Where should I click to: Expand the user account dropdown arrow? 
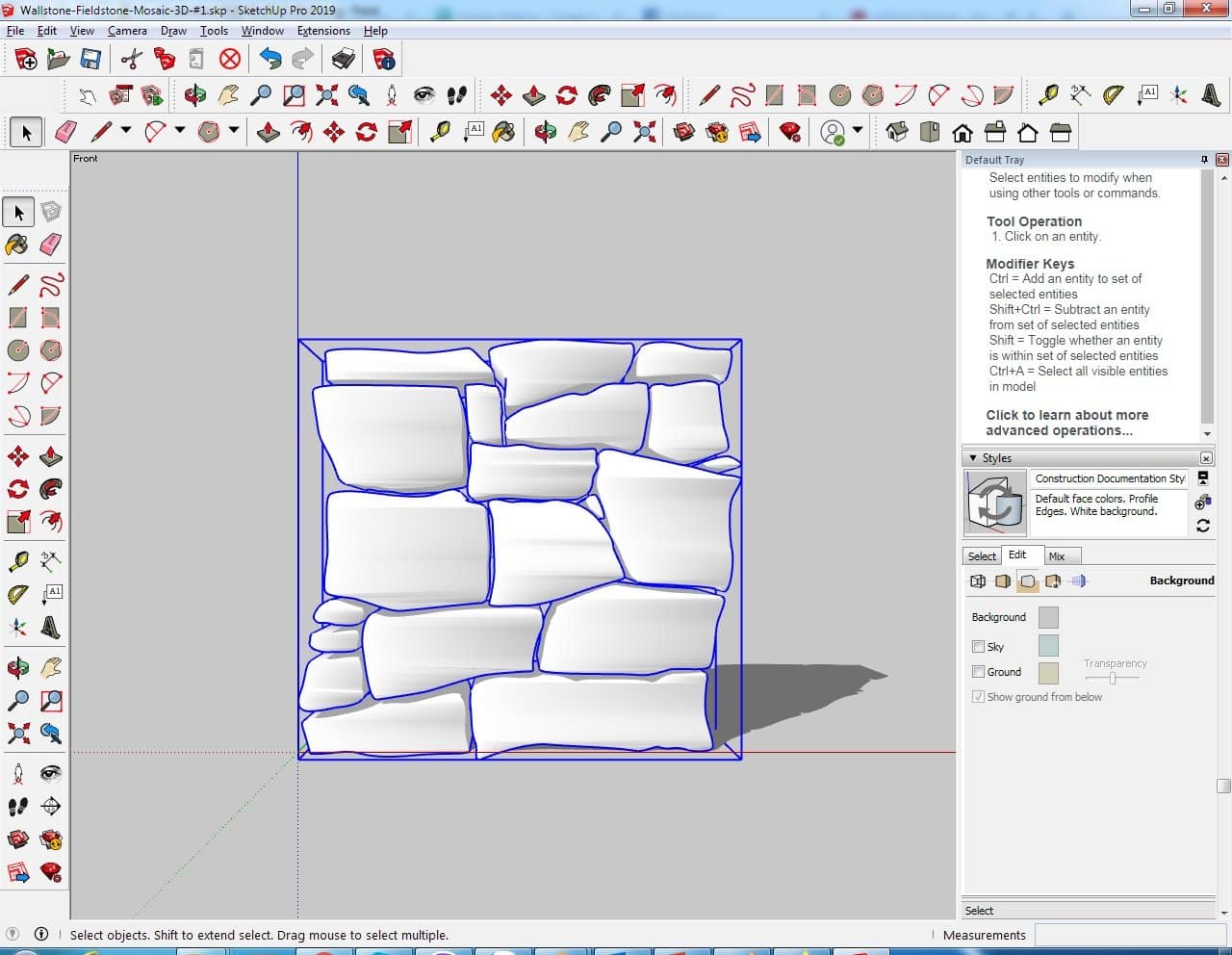tap(857, 131)
